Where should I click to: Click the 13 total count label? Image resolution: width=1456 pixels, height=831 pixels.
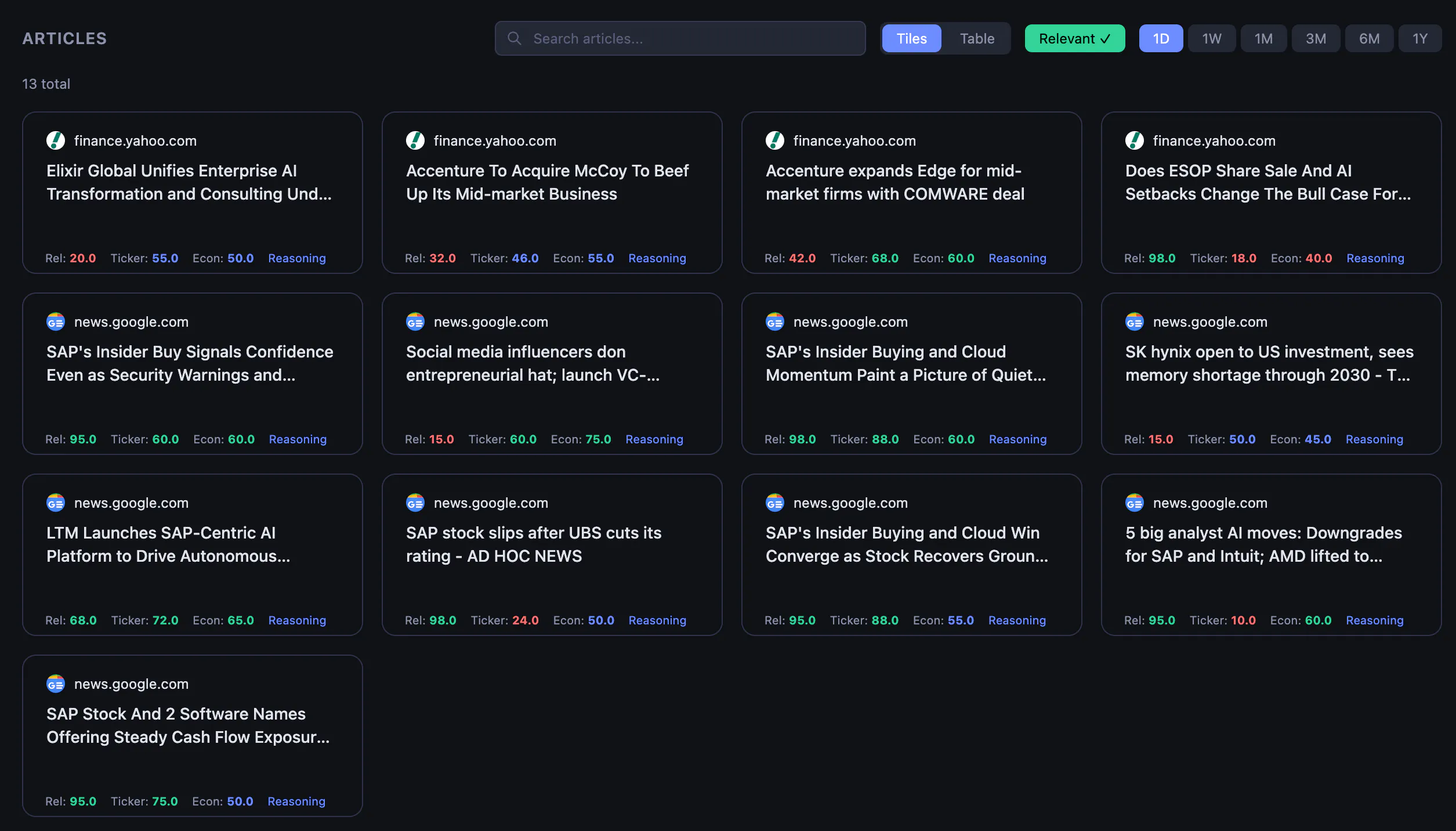coord(46,84)
